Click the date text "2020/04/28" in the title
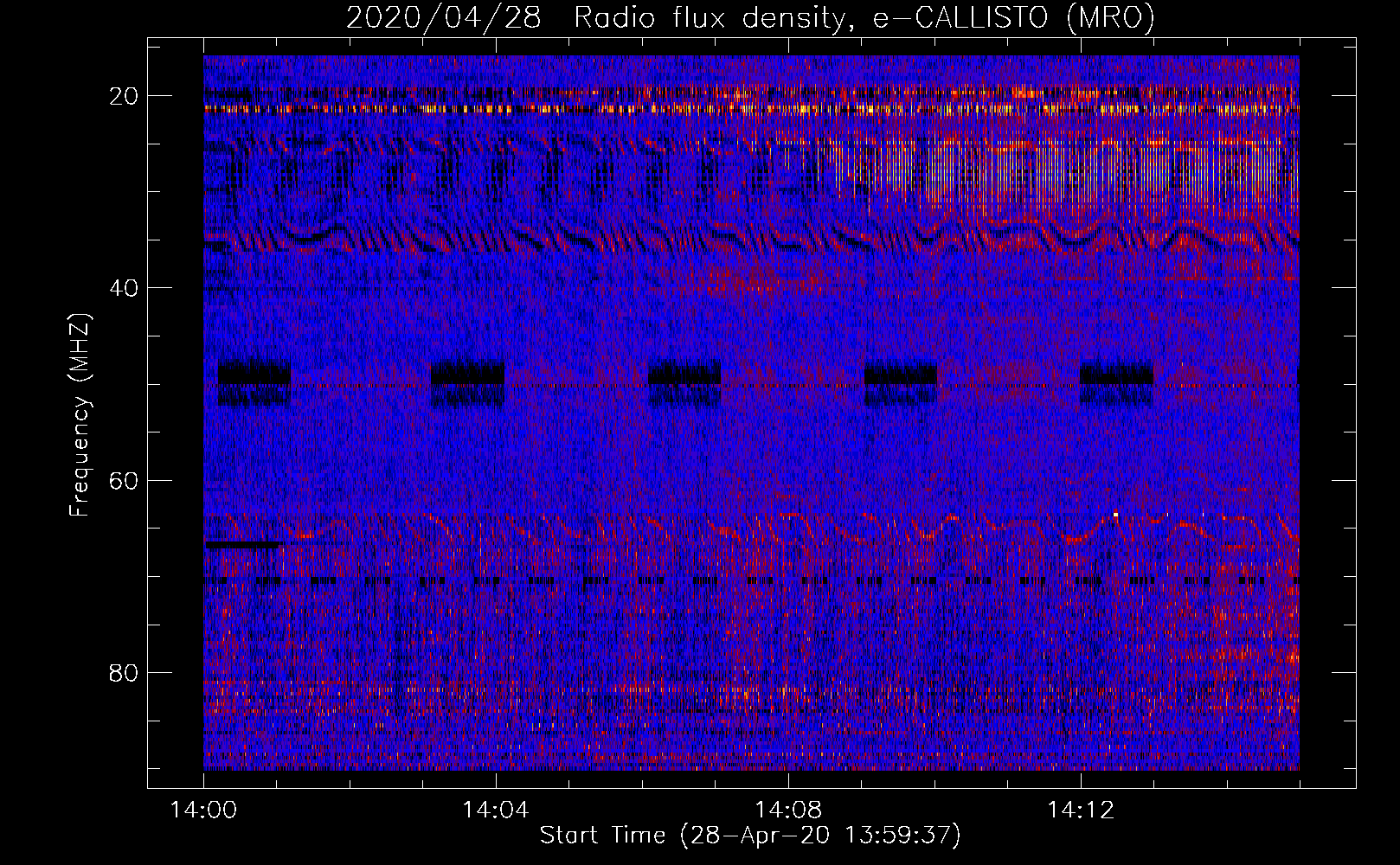 pyautogui.click(x=444, y=18)
